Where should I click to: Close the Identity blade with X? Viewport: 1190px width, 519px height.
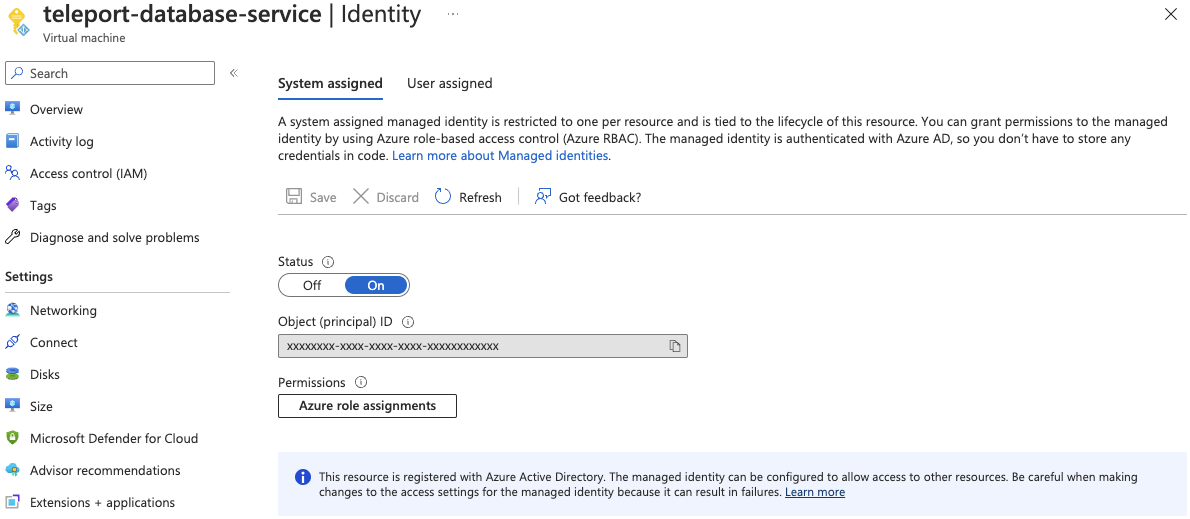click(1170, 14)
